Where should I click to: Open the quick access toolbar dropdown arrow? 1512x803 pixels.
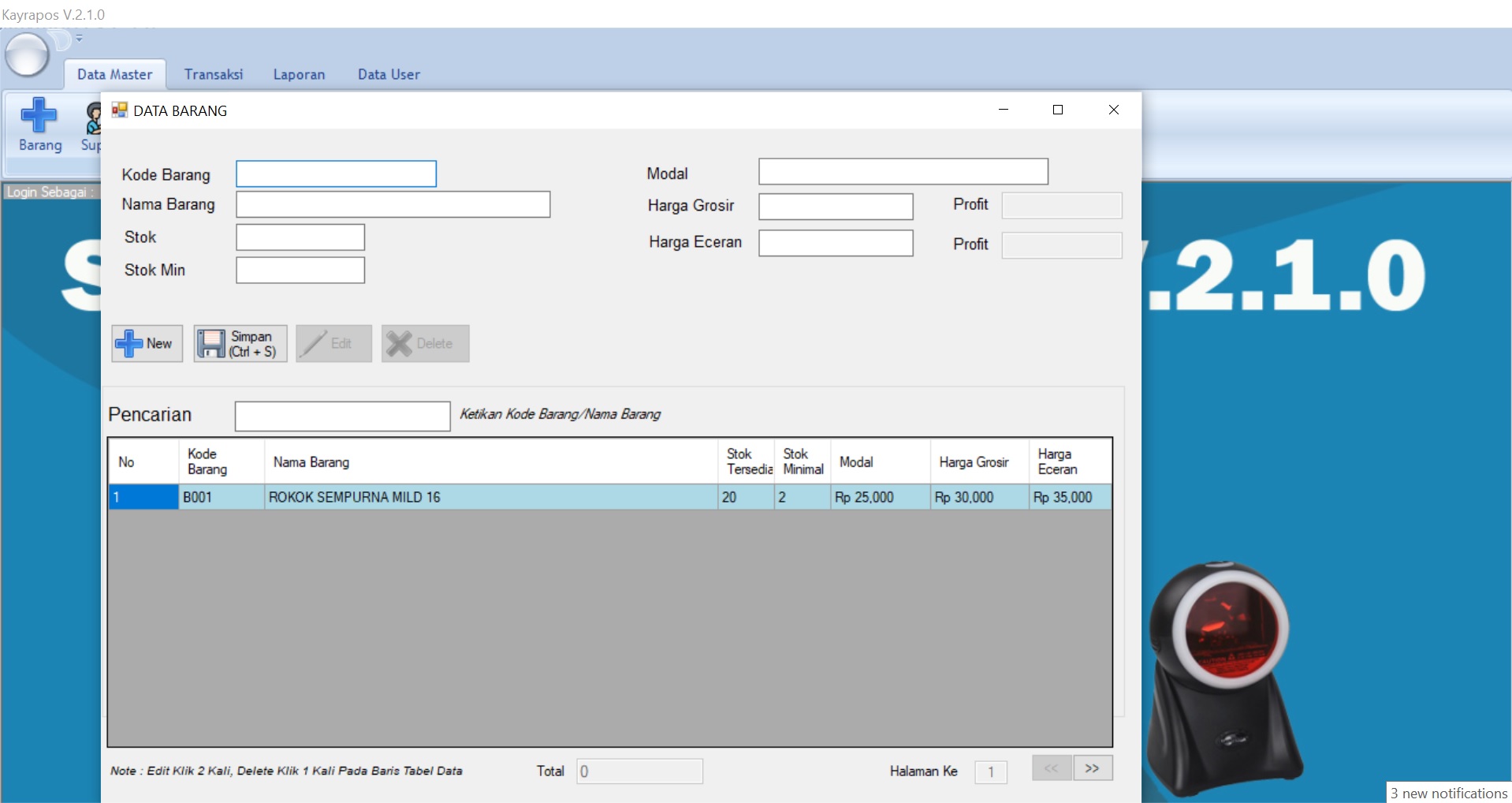(x=79, y=38)
